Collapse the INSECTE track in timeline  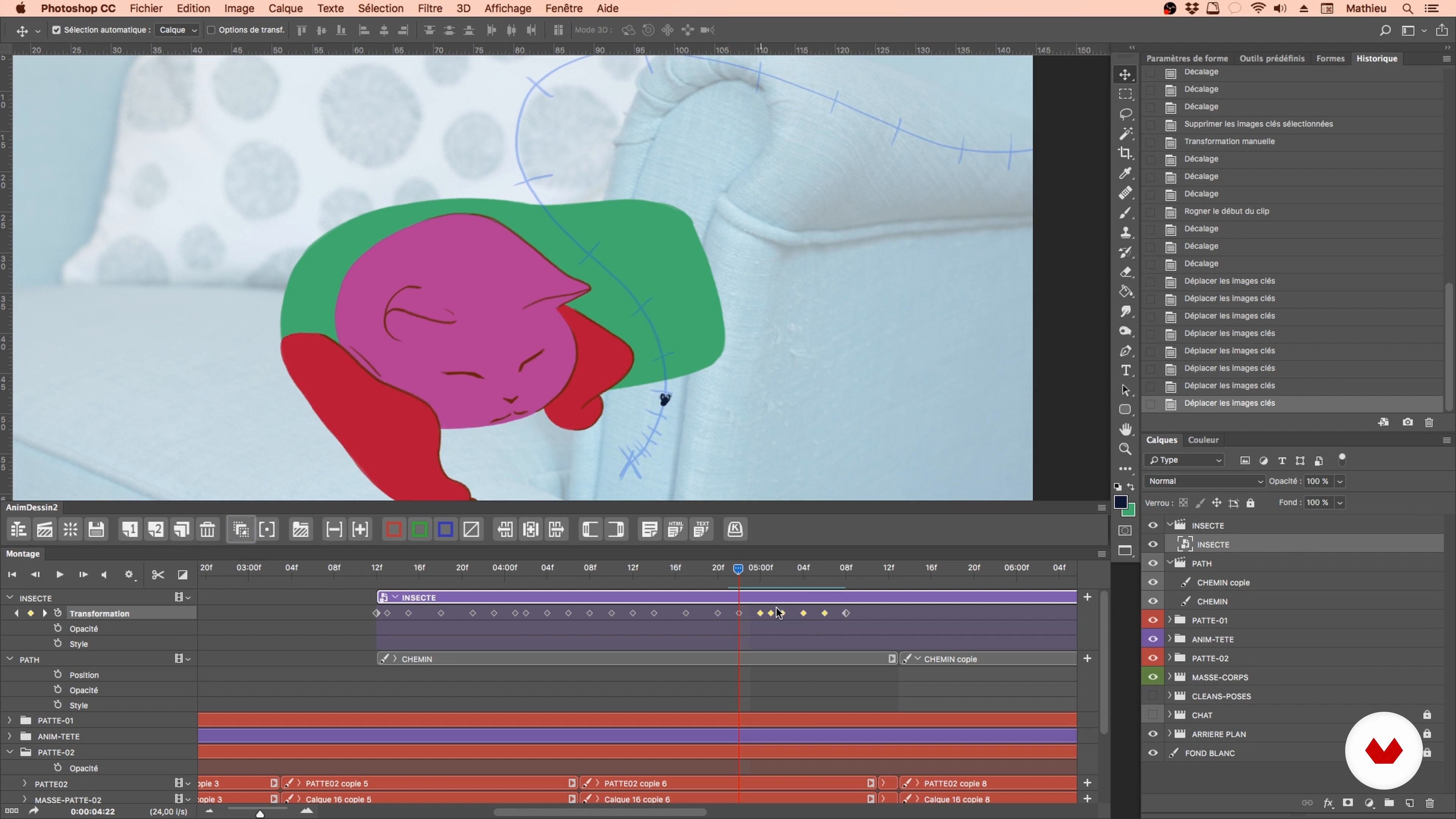tap(9, 598)
